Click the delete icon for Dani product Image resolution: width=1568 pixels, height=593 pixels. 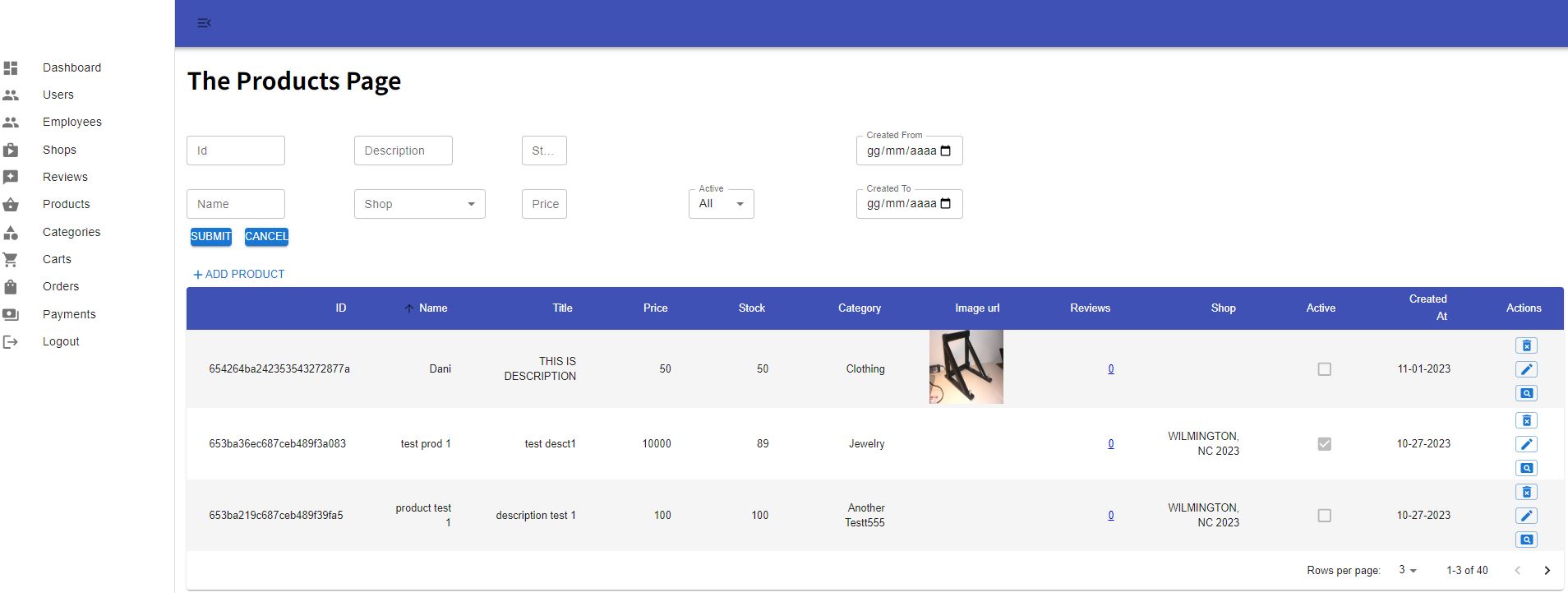pos(1526,346)
